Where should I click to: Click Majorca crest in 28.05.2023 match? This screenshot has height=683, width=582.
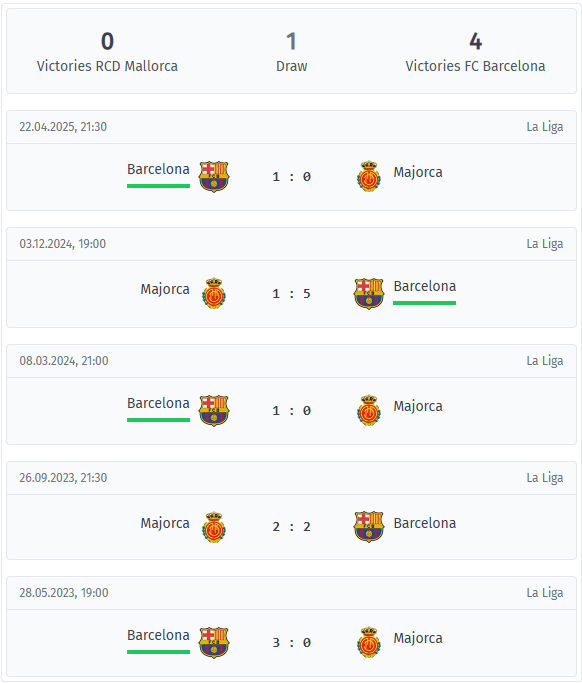point(369,642)
